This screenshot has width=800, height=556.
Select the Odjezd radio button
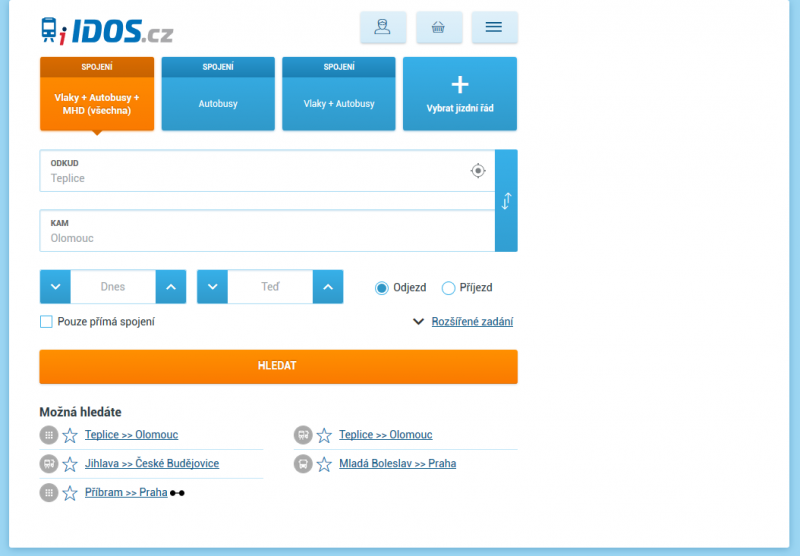pos(381,288)
